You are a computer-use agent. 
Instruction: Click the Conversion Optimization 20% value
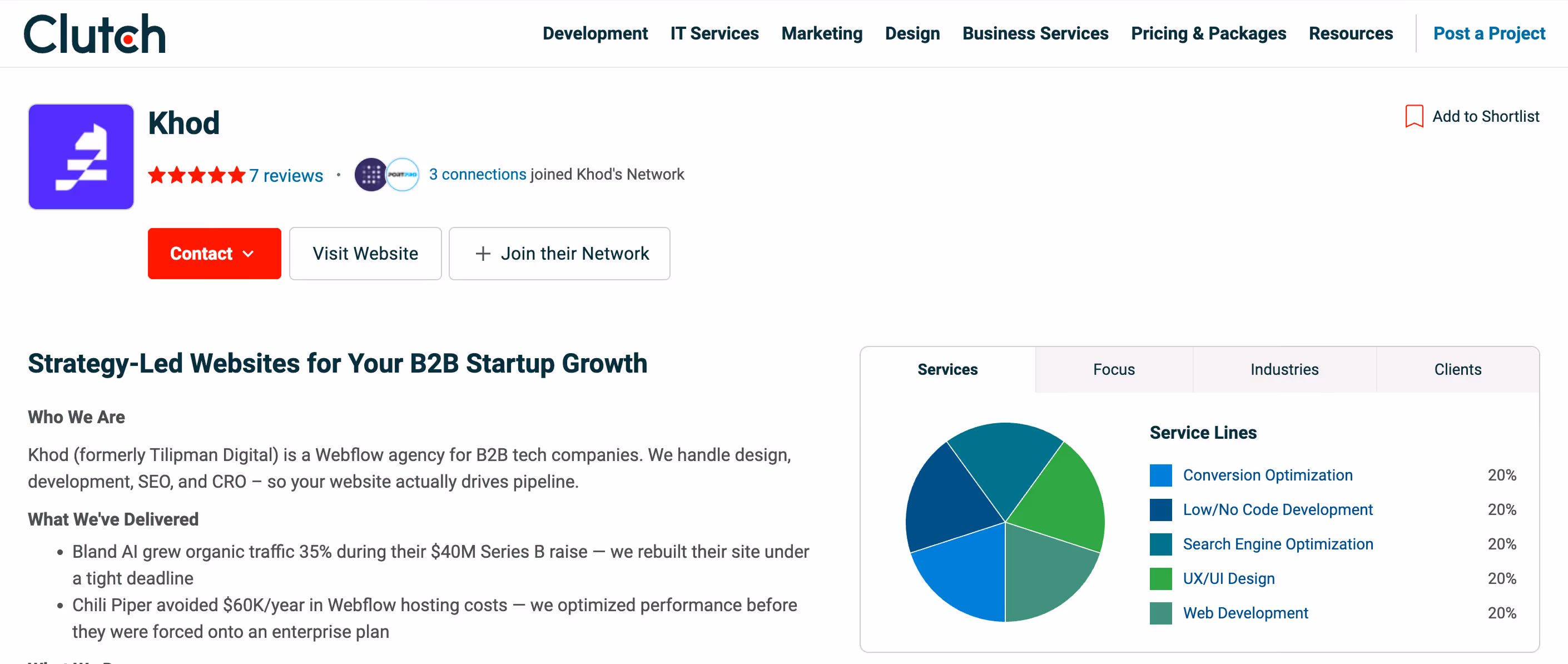tap(1502, 475)
